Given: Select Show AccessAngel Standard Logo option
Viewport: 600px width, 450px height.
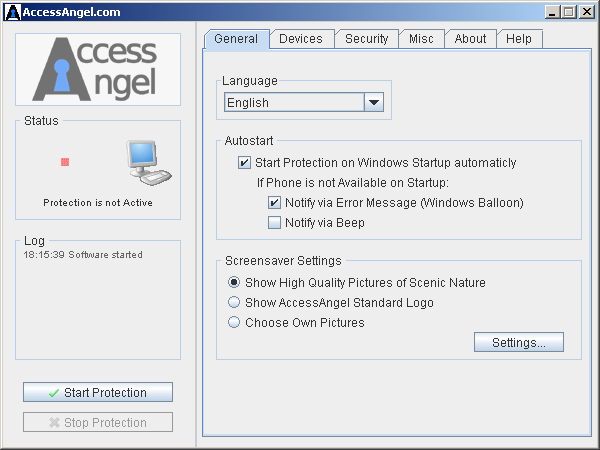Looking at the screenshot, I should 234,302.
